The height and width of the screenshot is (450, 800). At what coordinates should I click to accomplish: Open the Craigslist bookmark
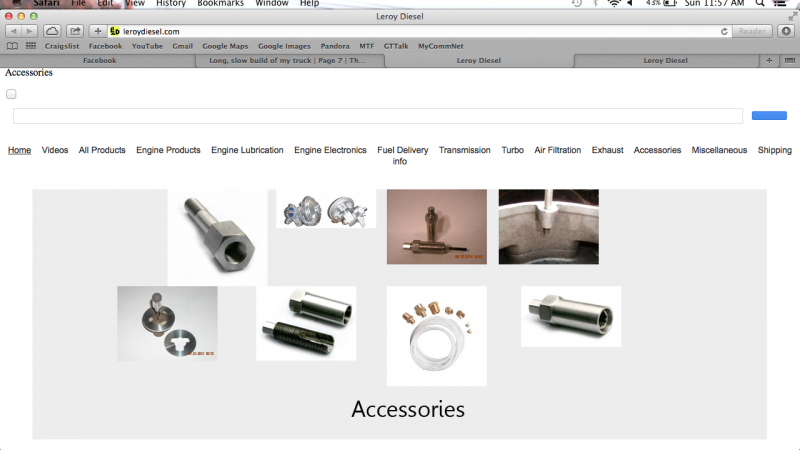(x=62, y=46)
